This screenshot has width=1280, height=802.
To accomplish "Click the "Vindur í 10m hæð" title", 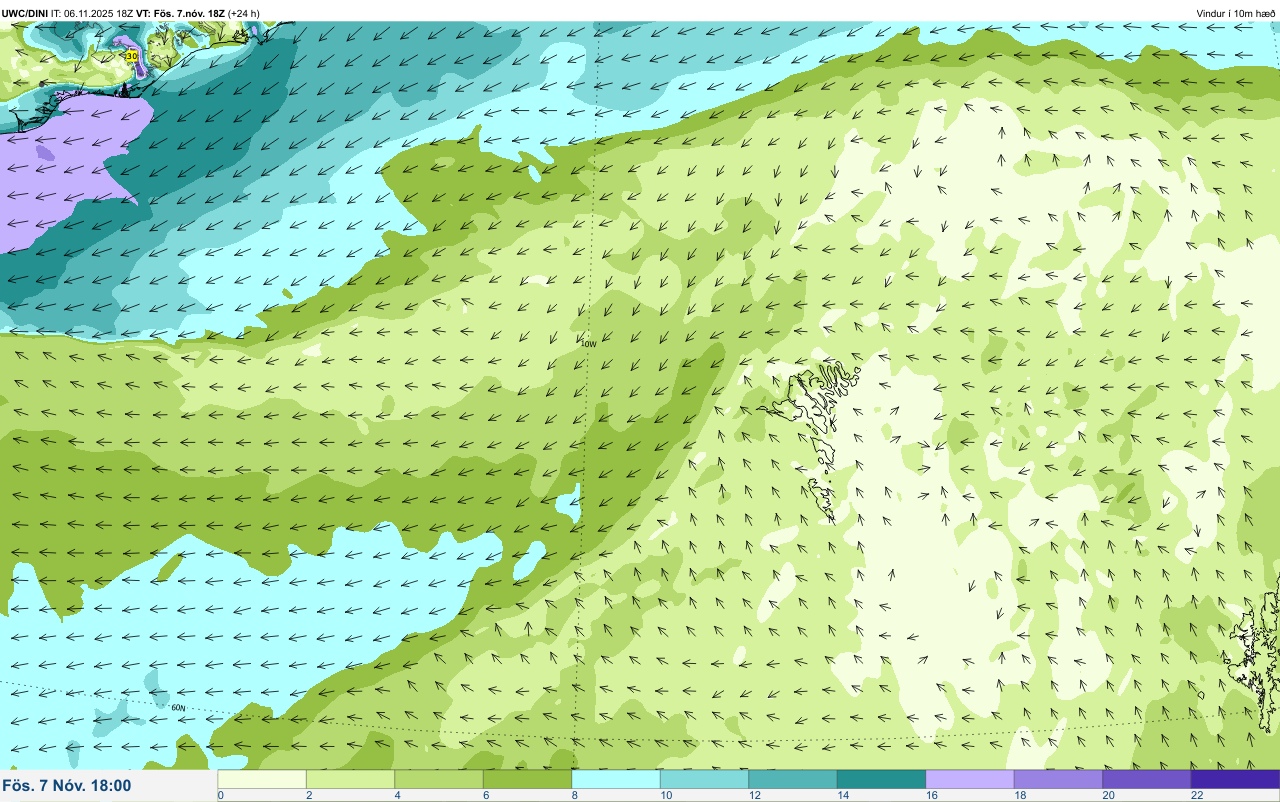I will click(x=1235, y=13).
